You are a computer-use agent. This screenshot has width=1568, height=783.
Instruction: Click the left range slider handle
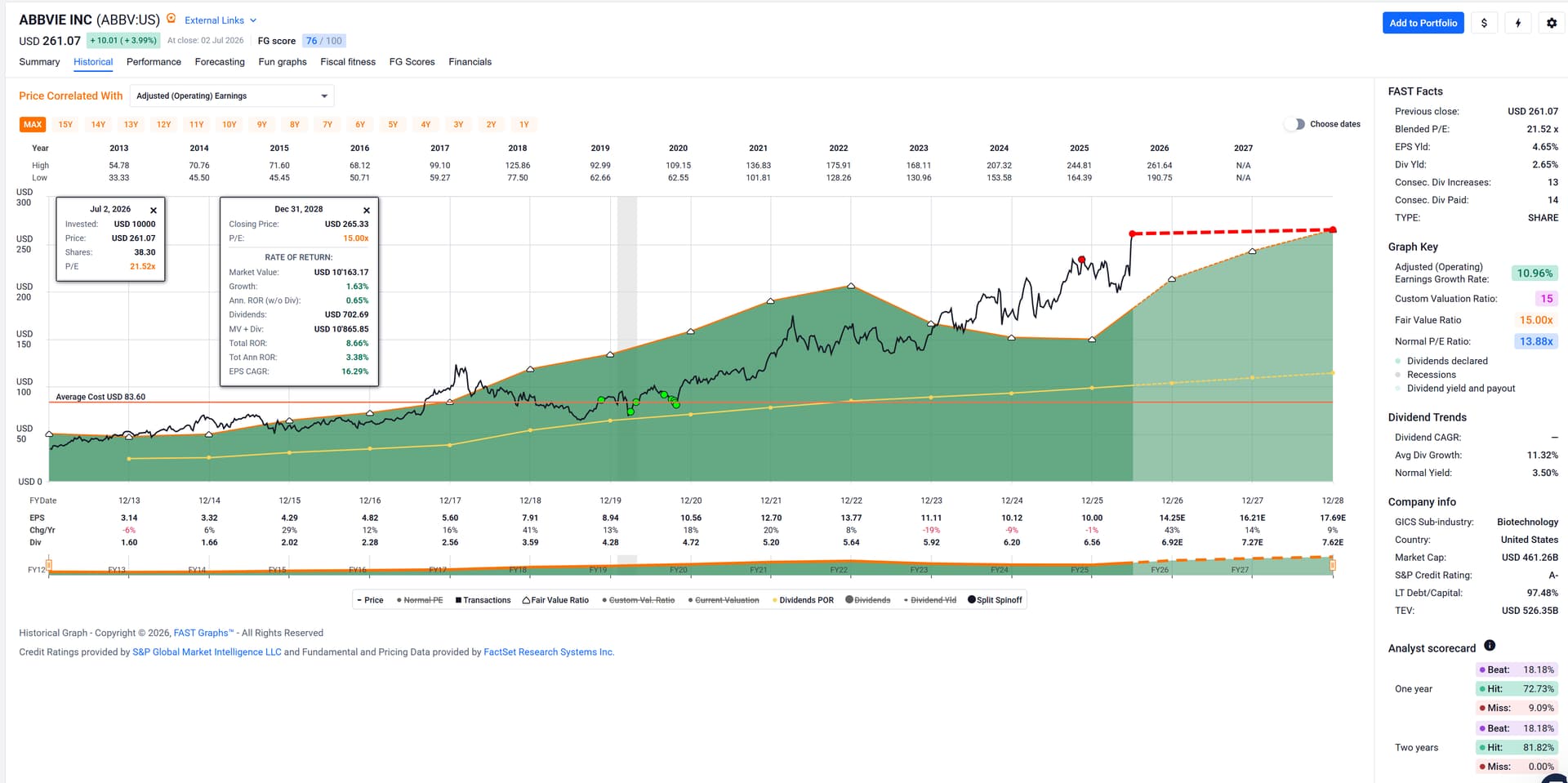(49, 564)
